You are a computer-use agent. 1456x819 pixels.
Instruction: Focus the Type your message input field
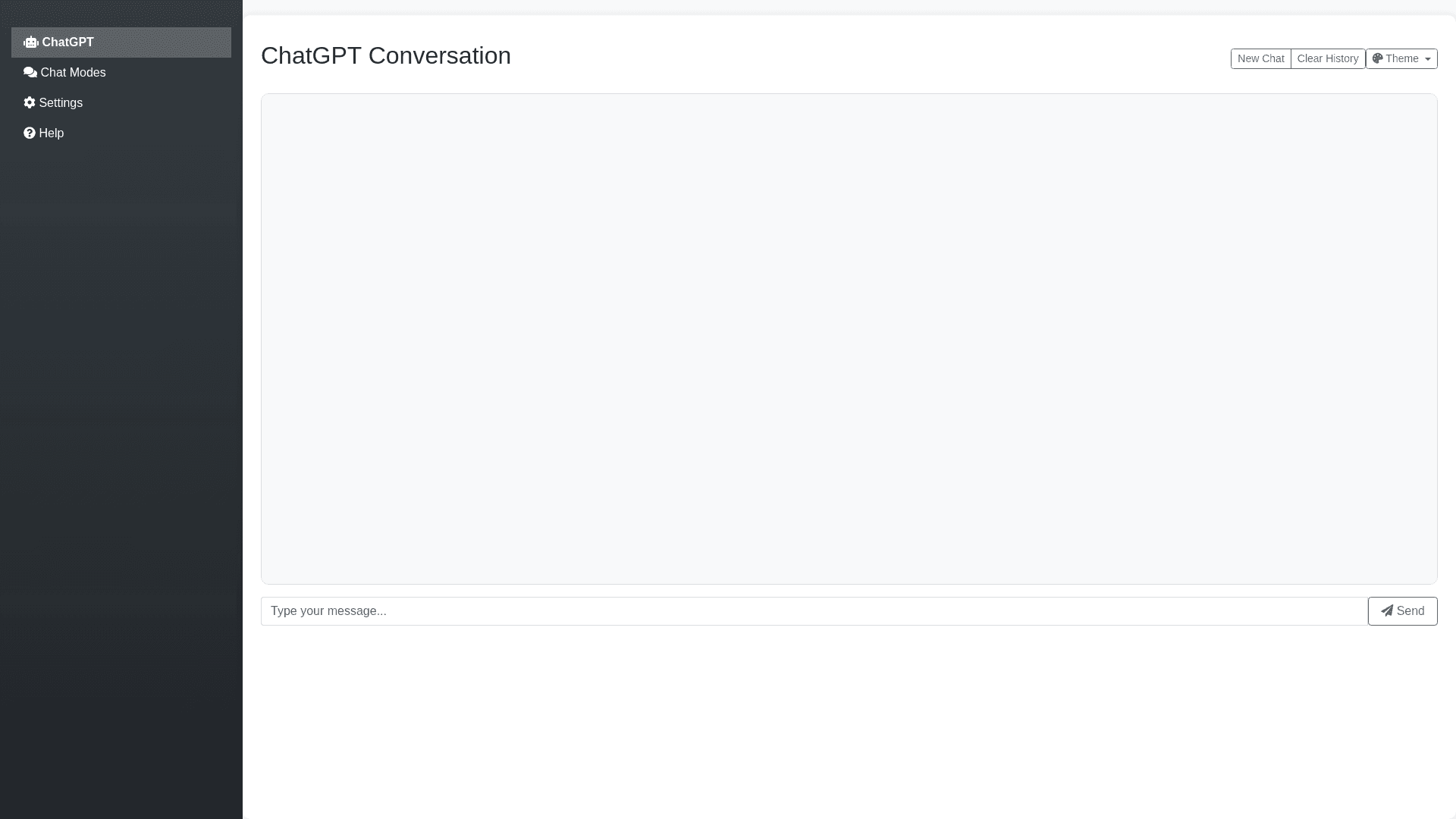(x=814, y=611)
